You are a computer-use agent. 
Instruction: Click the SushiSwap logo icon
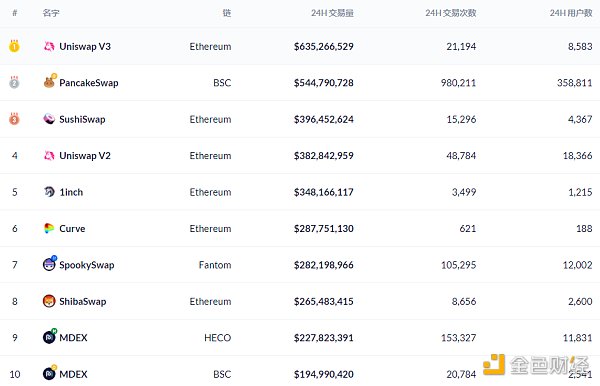pos(49,119)
